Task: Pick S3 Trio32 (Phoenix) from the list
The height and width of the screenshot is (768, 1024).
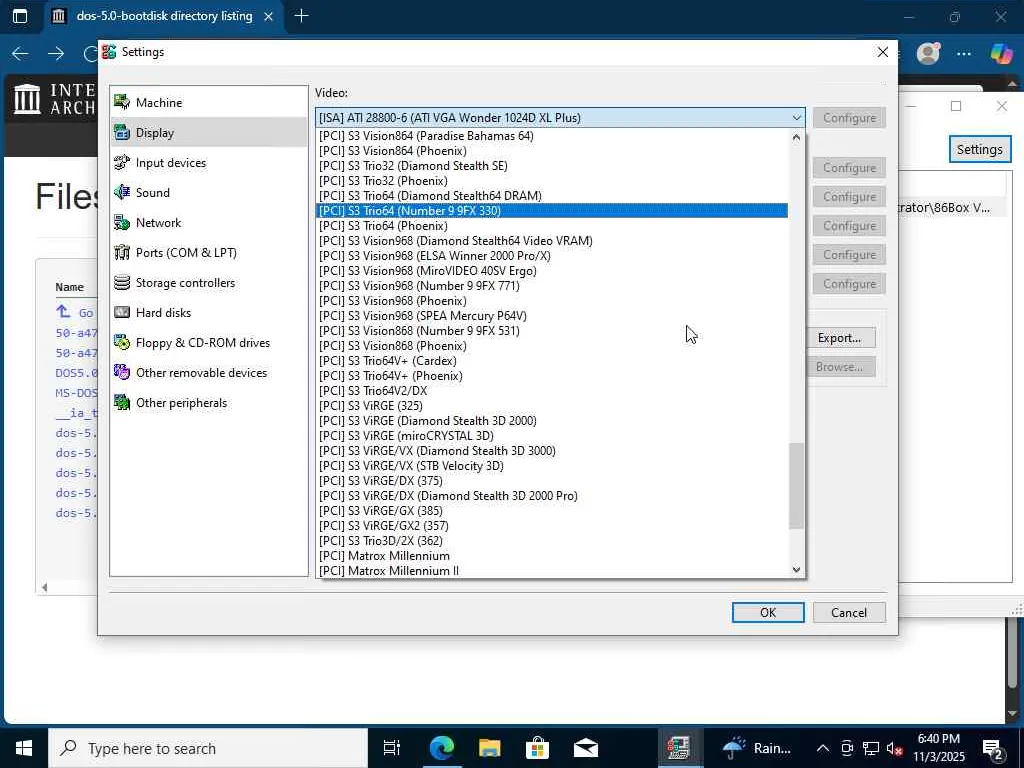Action: coord(552,181)
